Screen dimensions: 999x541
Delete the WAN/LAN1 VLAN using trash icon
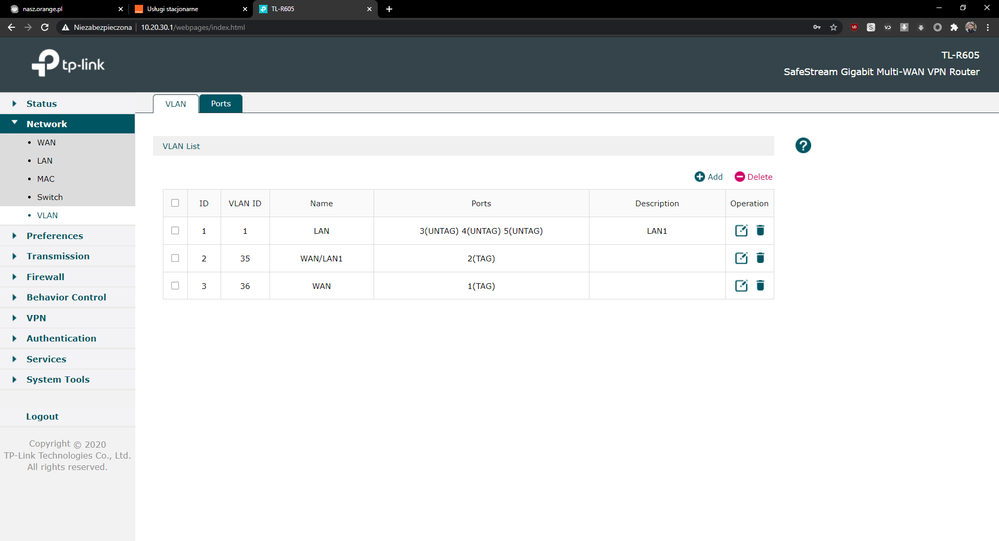coord(760,258)
